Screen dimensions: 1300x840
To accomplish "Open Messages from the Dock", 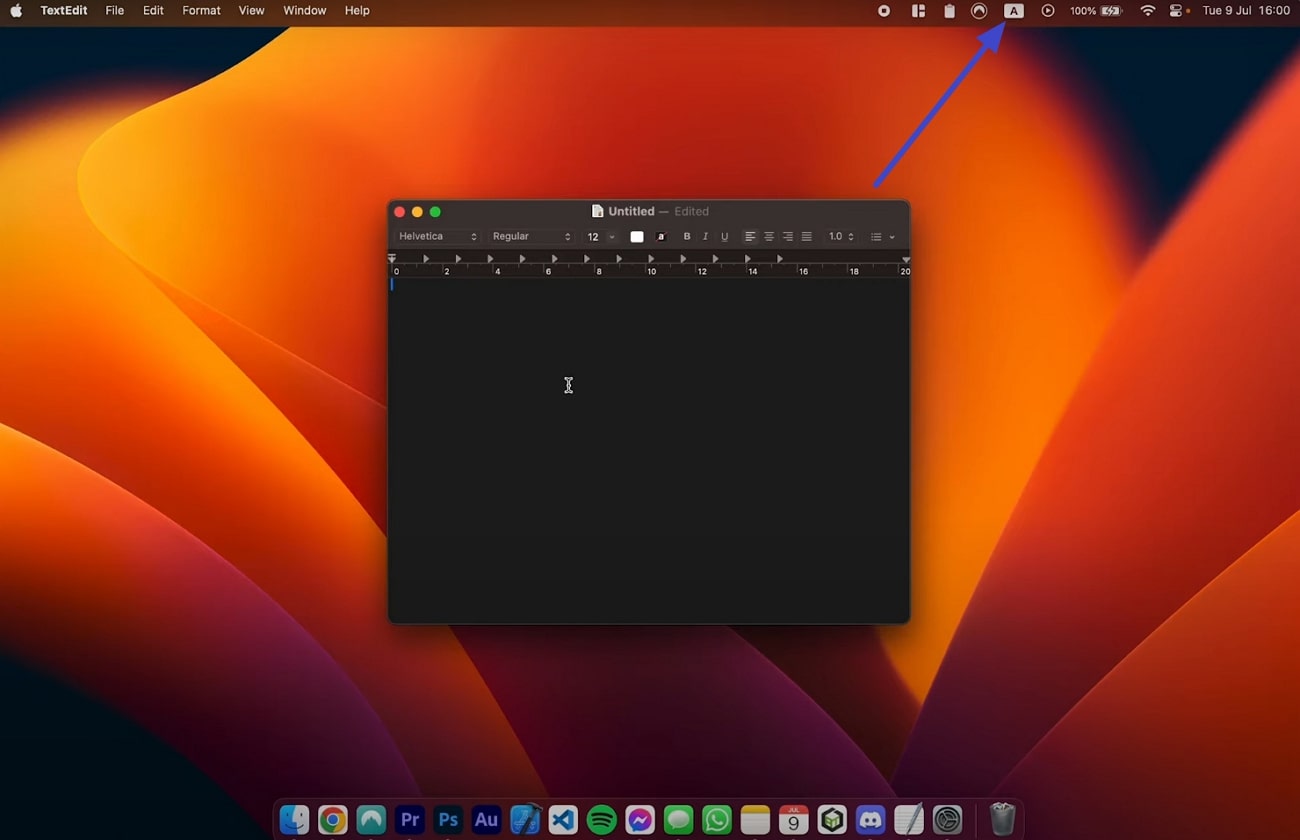I will click(x=679, y=820).
